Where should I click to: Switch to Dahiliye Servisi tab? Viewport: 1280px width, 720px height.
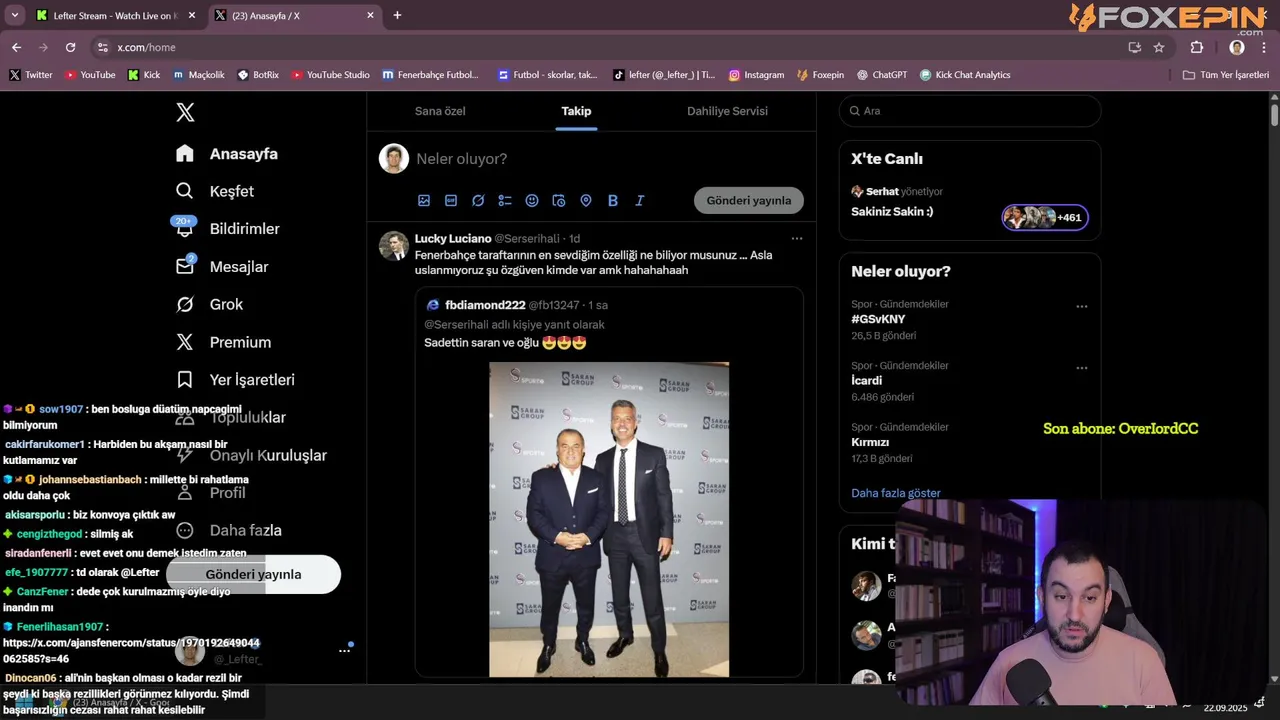point(727,111)
